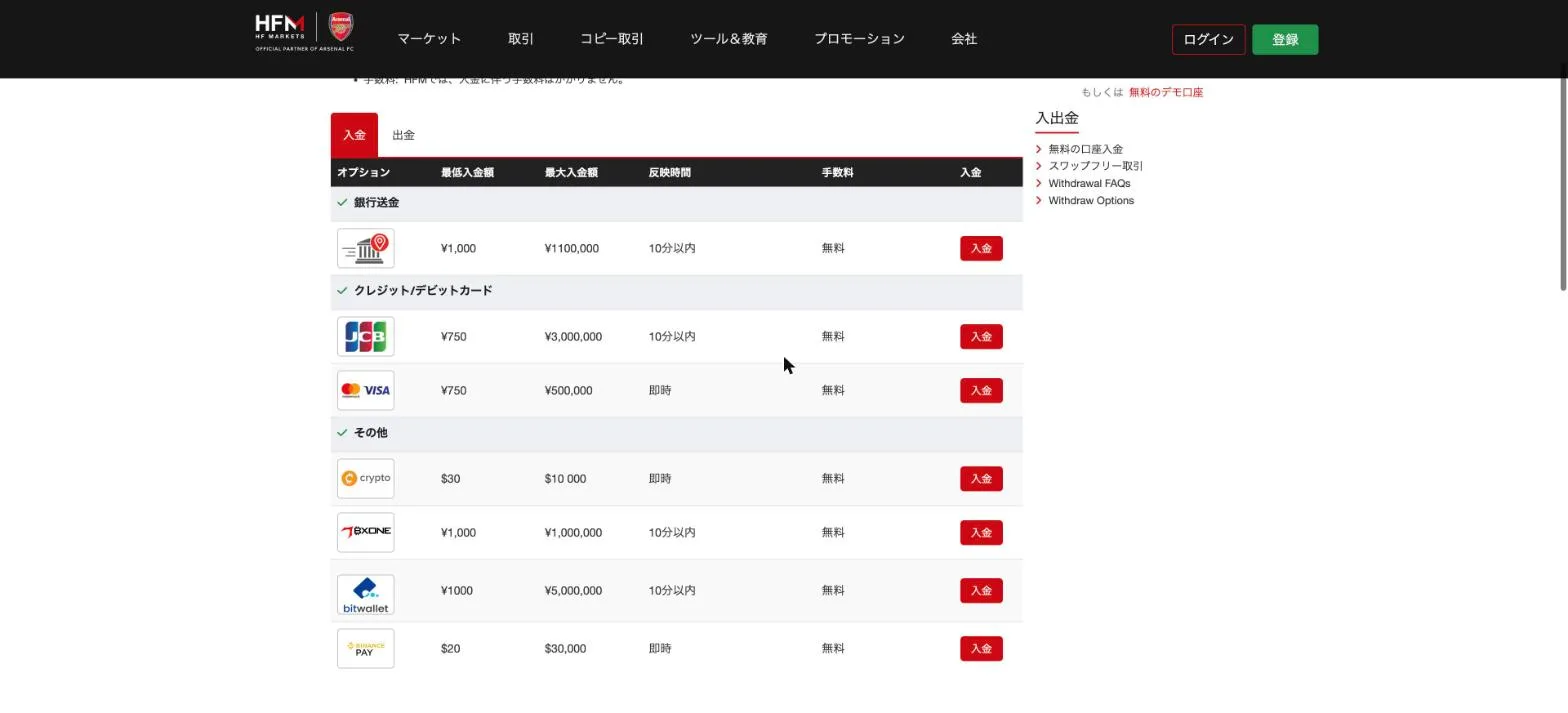
Task: Open the 無料の口座入金 sidebar link
Action: coord(1086,150)
